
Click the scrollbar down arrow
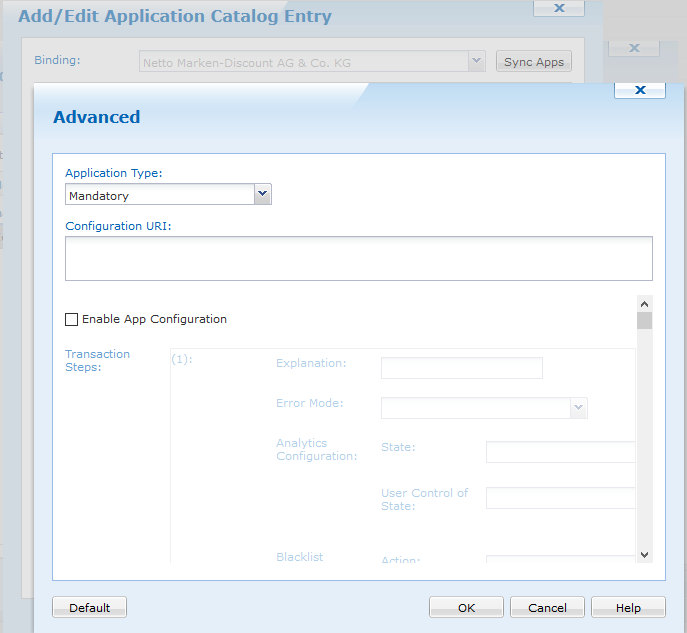644,554
